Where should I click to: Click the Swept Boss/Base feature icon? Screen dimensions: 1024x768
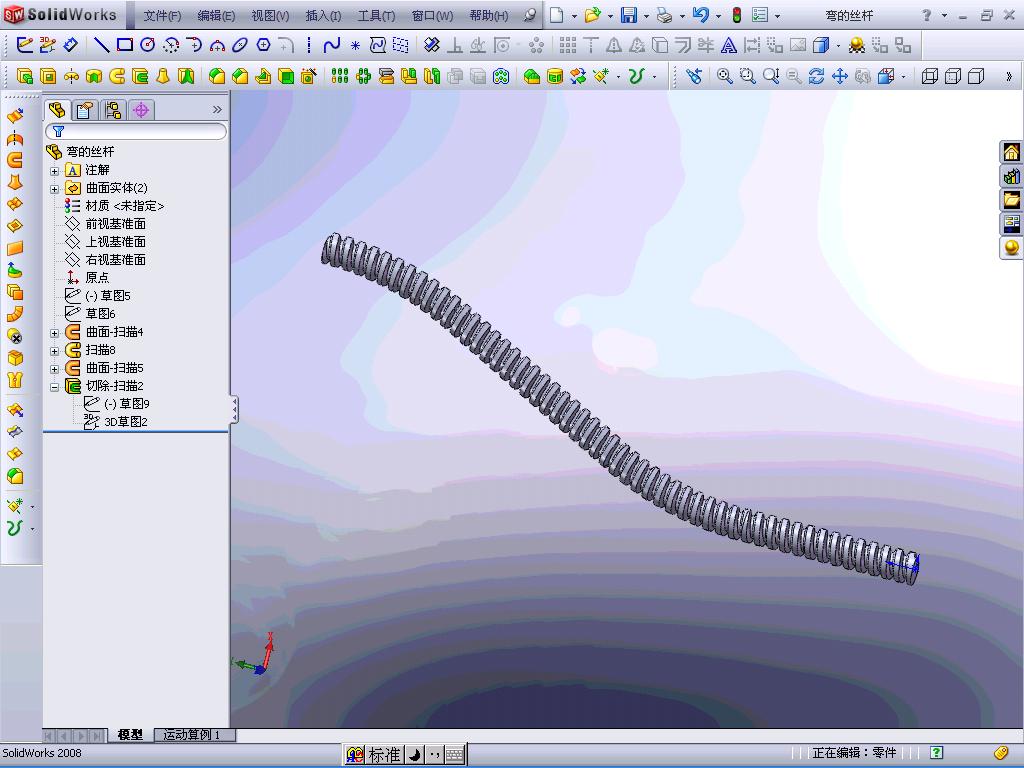coord(117,76)
